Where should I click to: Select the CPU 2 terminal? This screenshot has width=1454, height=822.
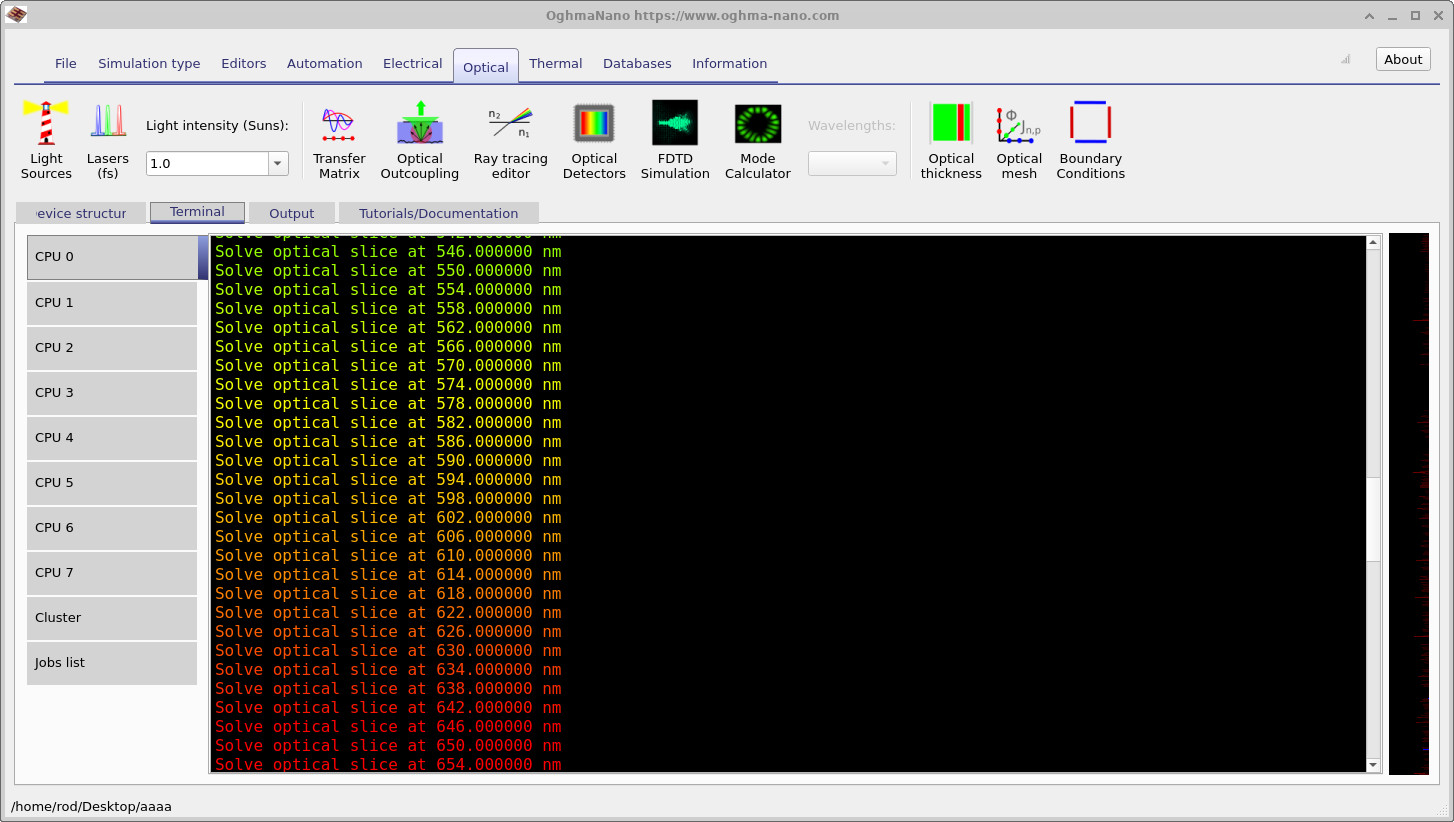[x=112, y=348]
